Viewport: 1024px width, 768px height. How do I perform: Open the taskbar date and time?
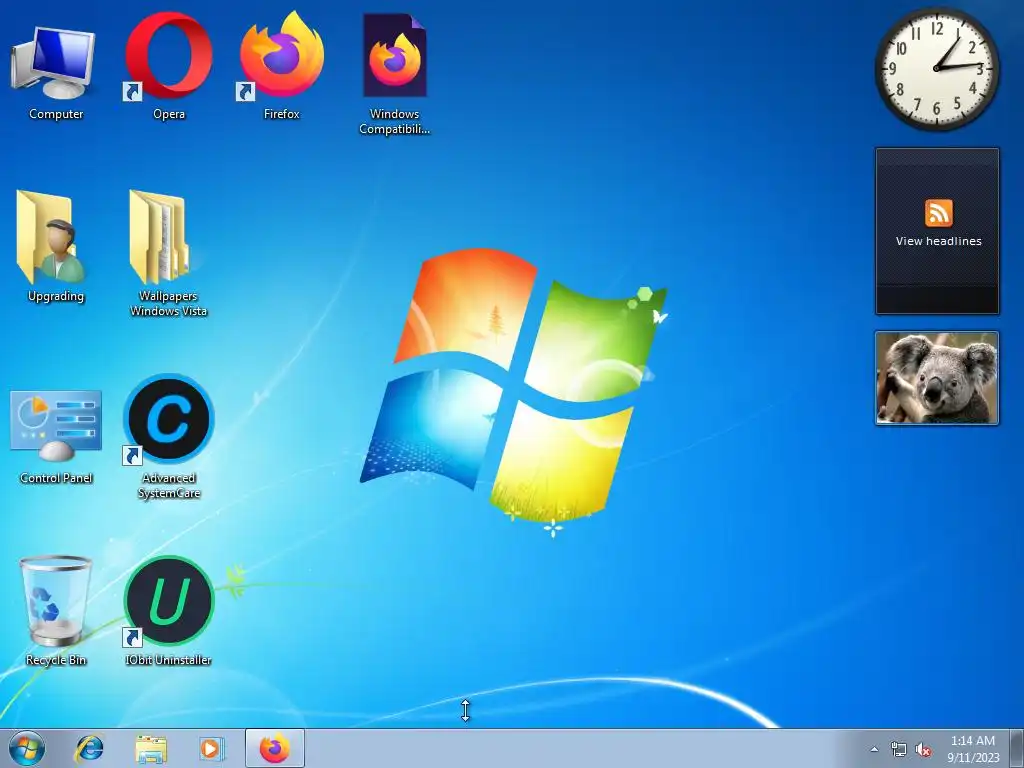point(973,749)
